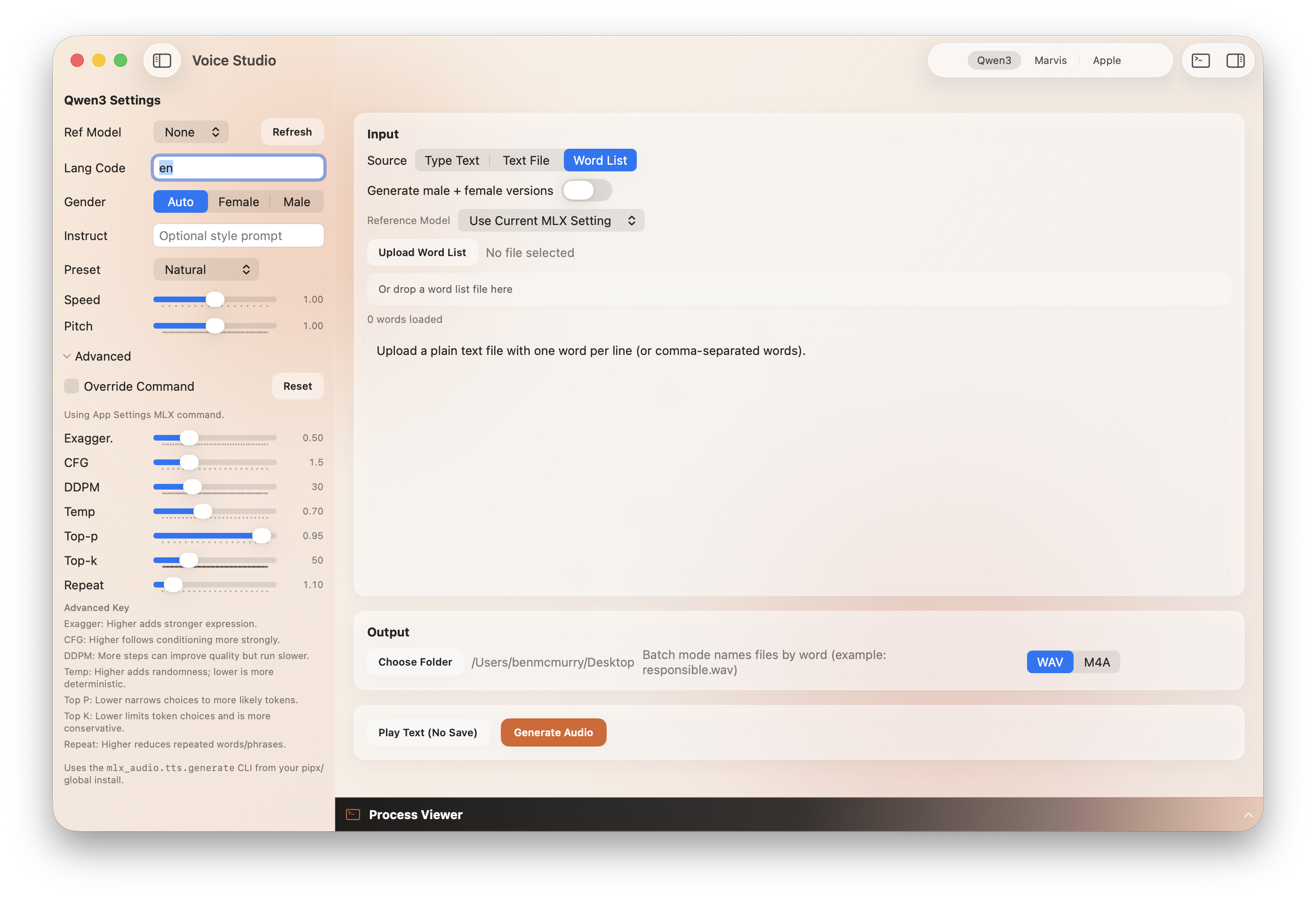Viewport: 1316px width, 901px height.
Task: Close the Voice Studio window
Action: point(78,61)
